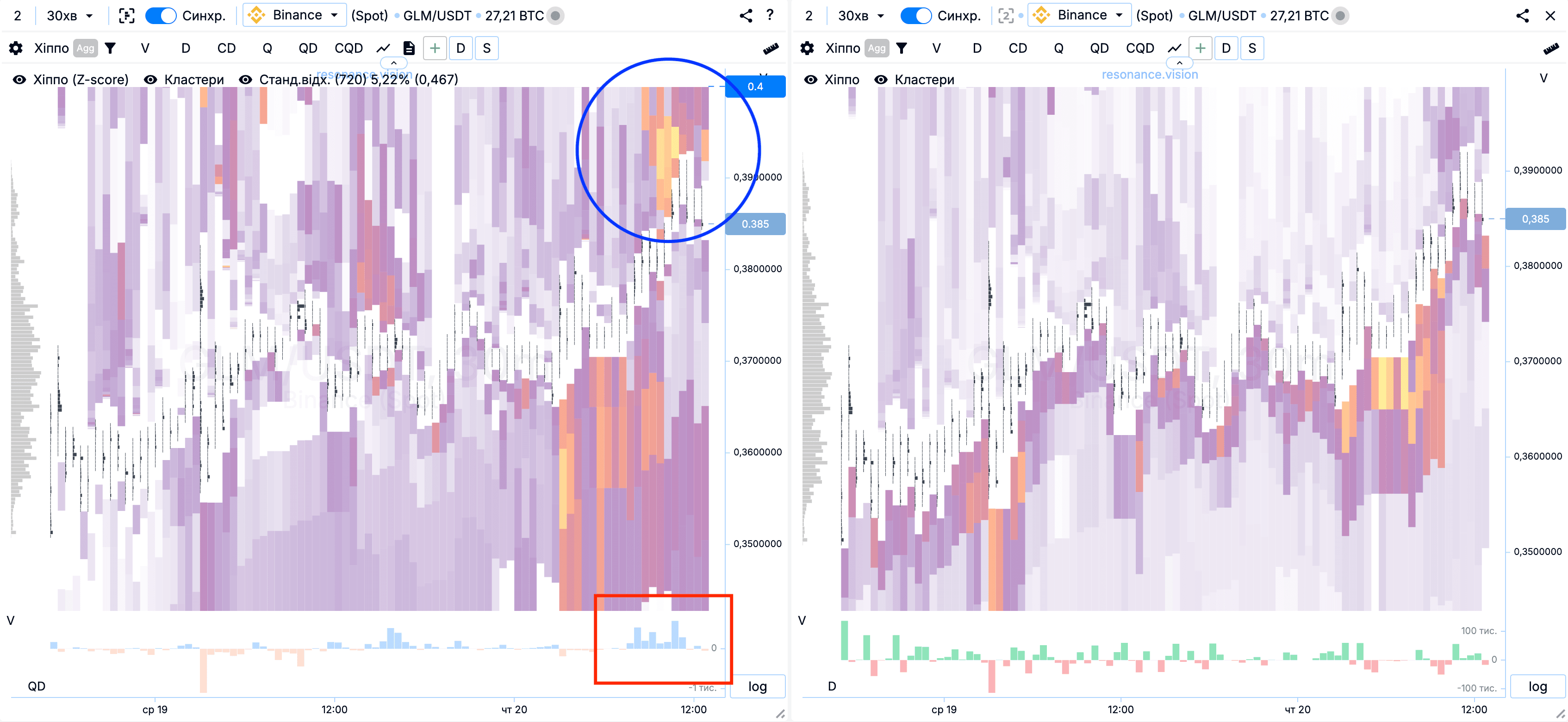Click Хіппо mode label in right toolbar
This screenshot has width=1568, height=722.
(842, 48)
